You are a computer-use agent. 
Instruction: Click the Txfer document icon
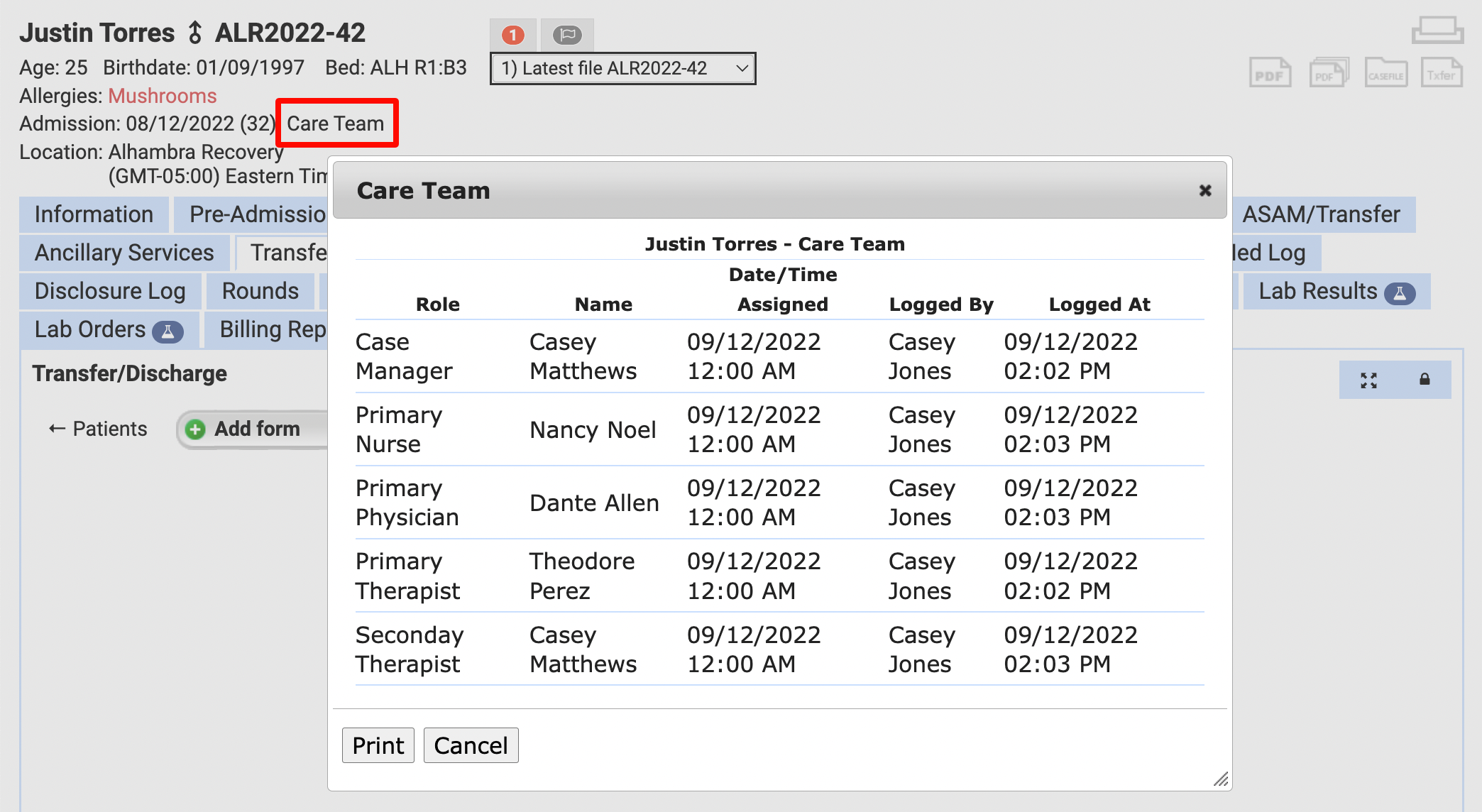(x=1441, y=73)
